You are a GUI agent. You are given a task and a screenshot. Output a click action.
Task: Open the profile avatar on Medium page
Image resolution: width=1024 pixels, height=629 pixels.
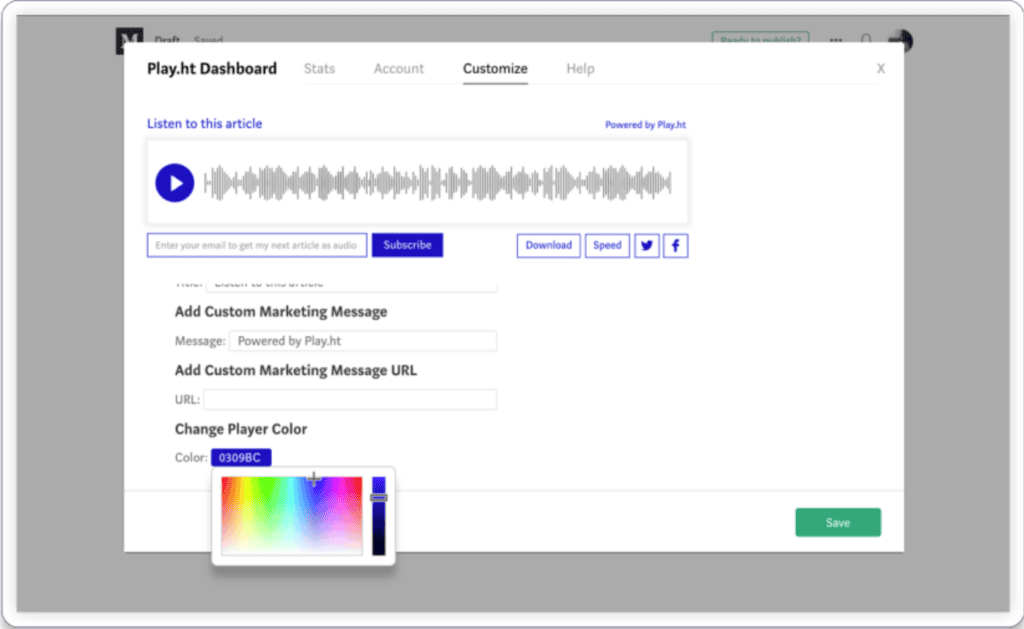[x=901, y=40]
